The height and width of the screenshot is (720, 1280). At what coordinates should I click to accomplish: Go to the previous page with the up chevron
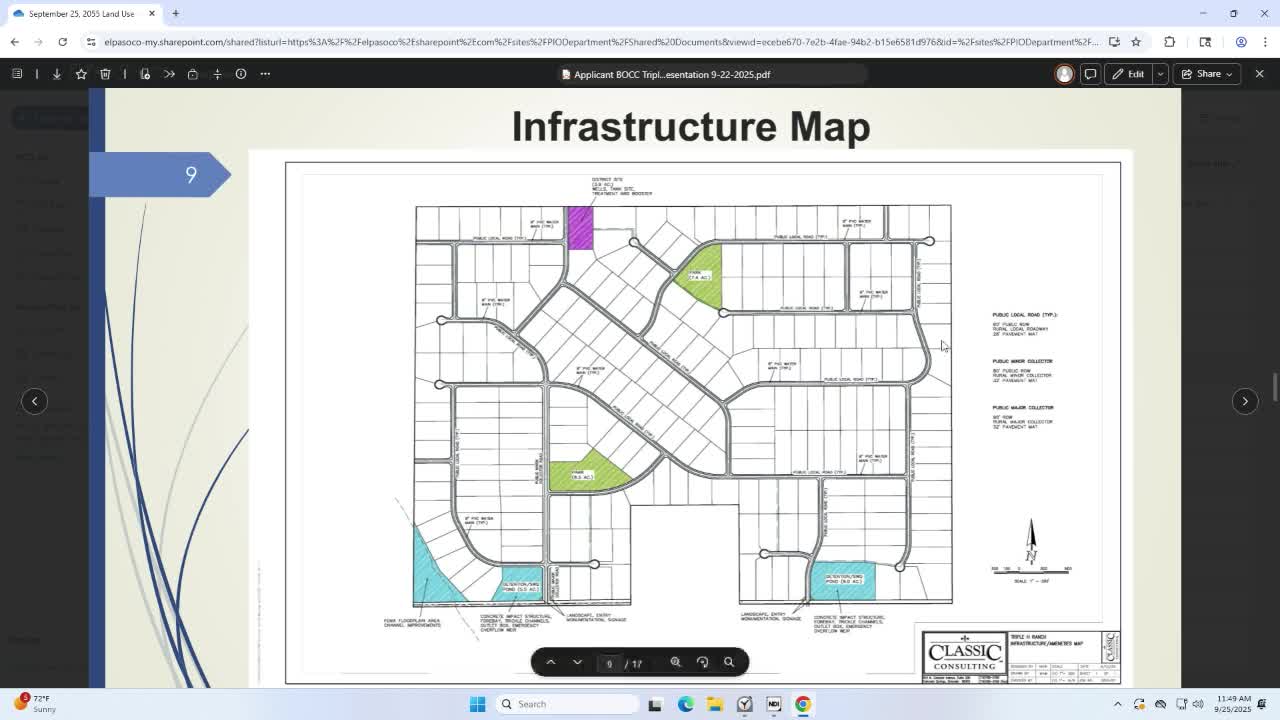point(550,662)
